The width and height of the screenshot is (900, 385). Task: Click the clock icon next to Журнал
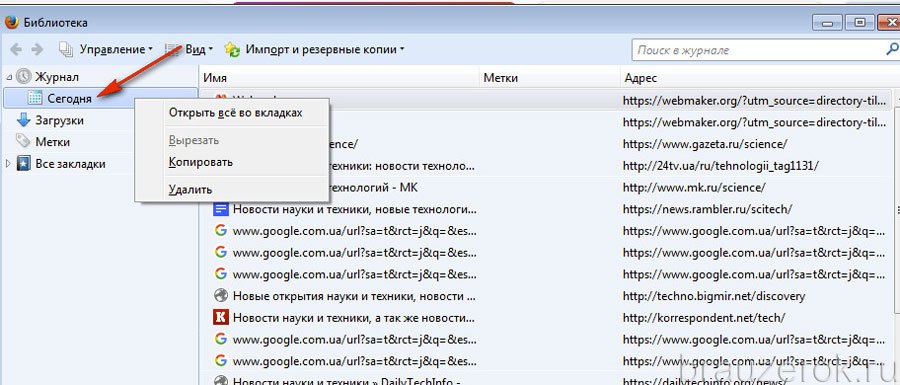24,76
